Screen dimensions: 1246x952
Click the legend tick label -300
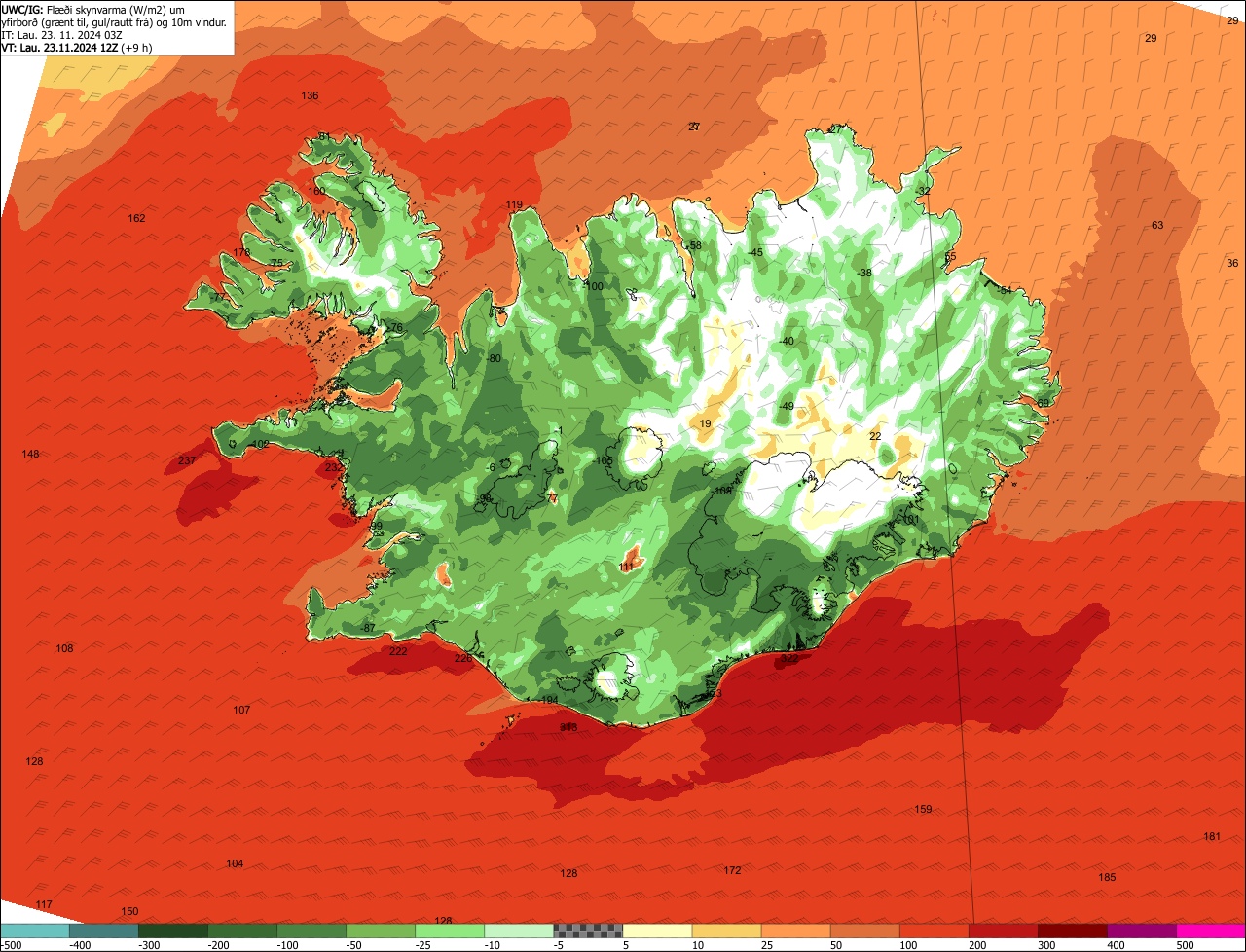click(x=147, y=945)
